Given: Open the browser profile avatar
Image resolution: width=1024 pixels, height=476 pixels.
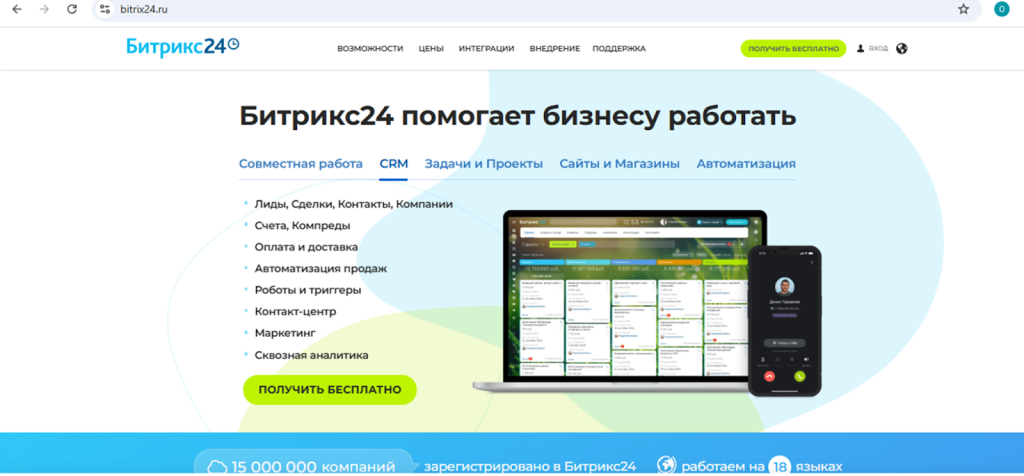Looking at the screenshot, I should point(1001,9).
